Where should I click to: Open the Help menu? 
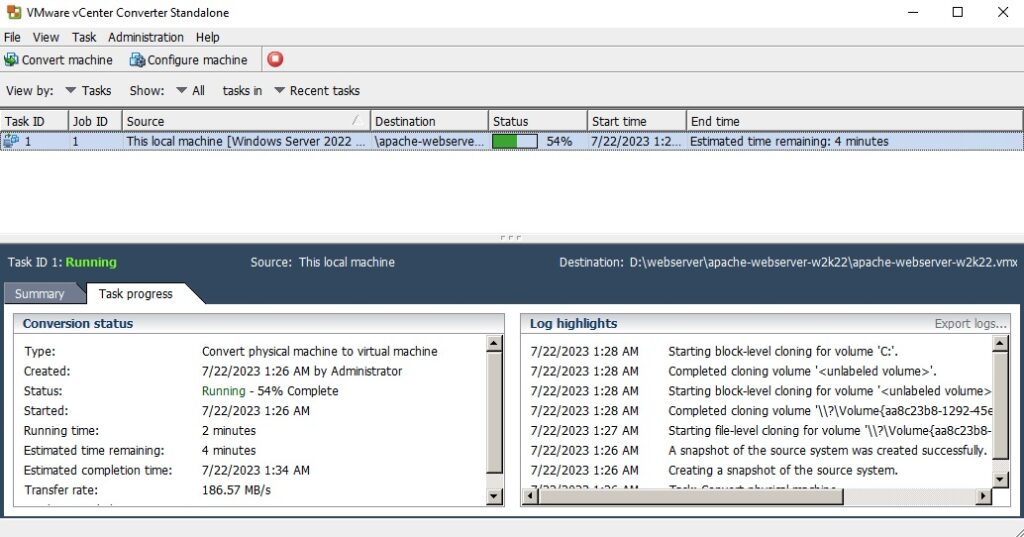pos(208,37)
